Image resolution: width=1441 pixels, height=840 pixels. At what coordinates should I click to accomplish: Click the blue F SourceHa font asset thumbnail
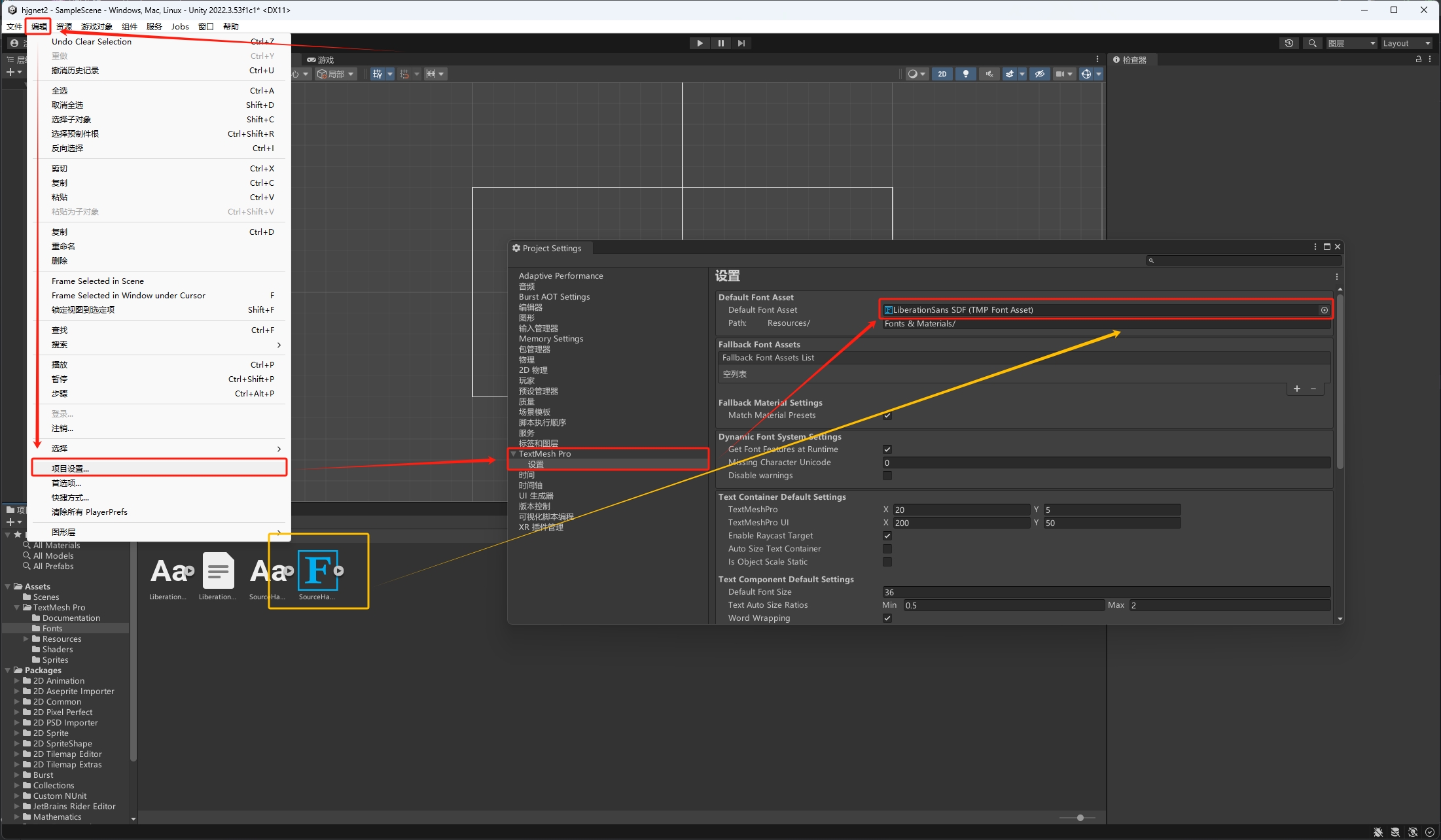(317, 570)
